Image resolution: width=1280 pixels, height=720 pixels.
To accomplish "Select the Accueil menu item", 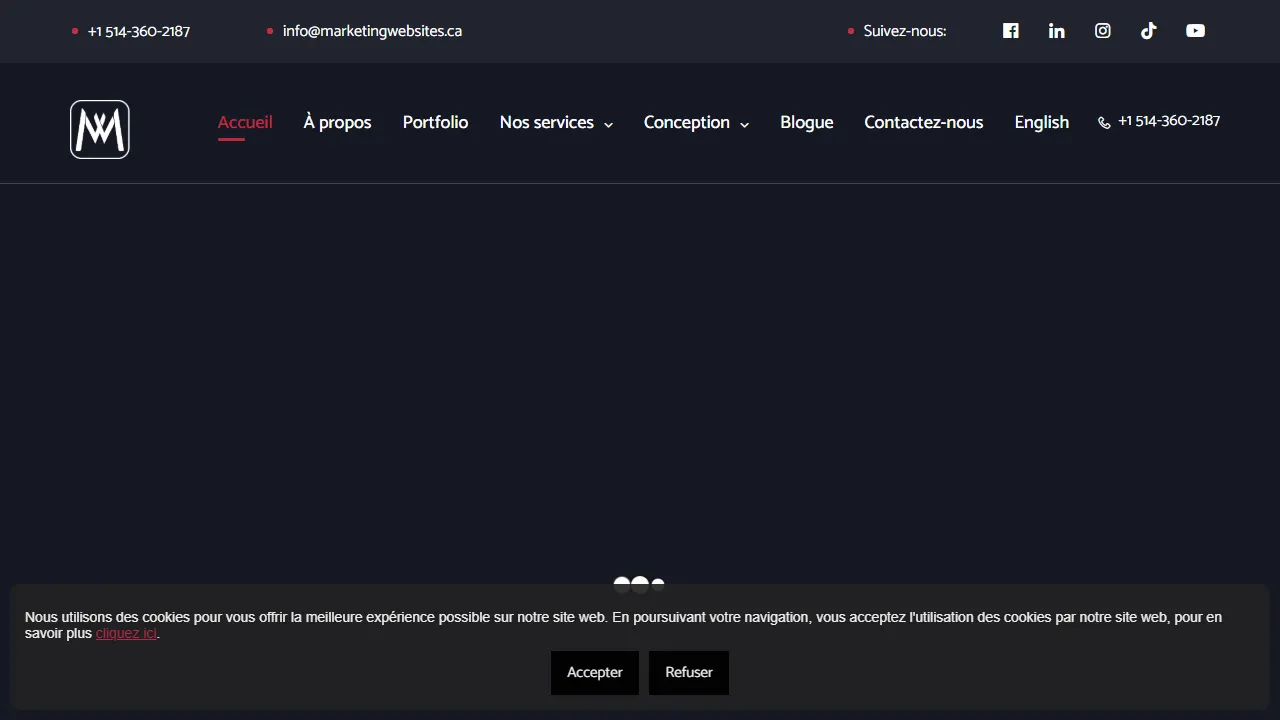I will pyautogui.click(x=245, y=122).
